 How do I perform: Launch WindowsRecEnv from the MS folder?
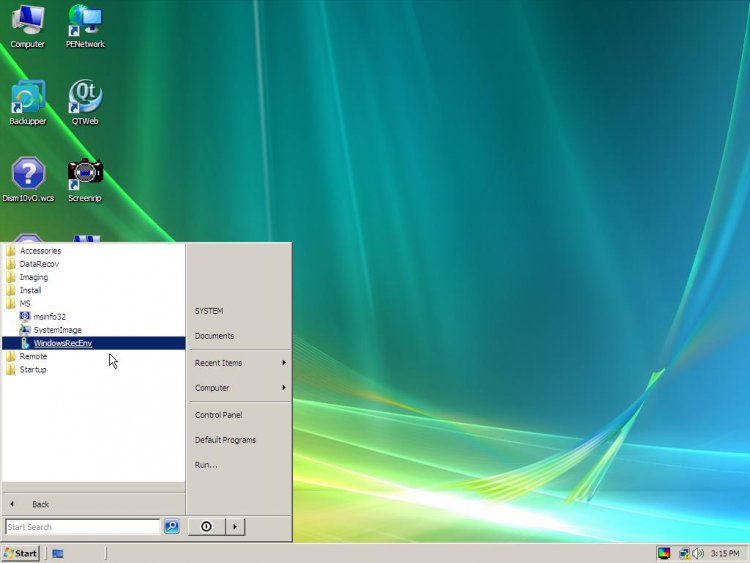94,343
